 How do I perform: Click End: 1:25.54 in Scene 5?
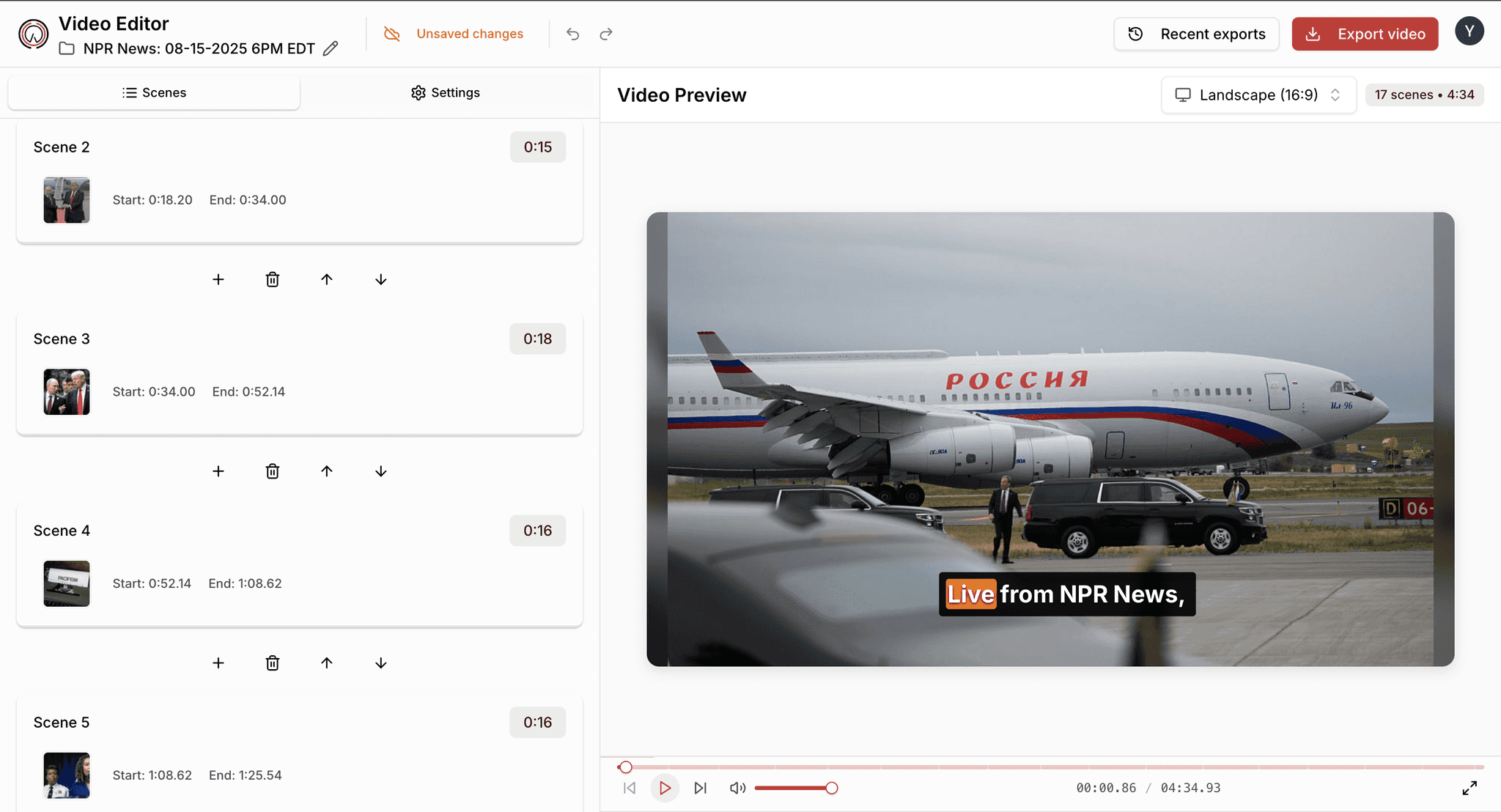click(245, 775)
